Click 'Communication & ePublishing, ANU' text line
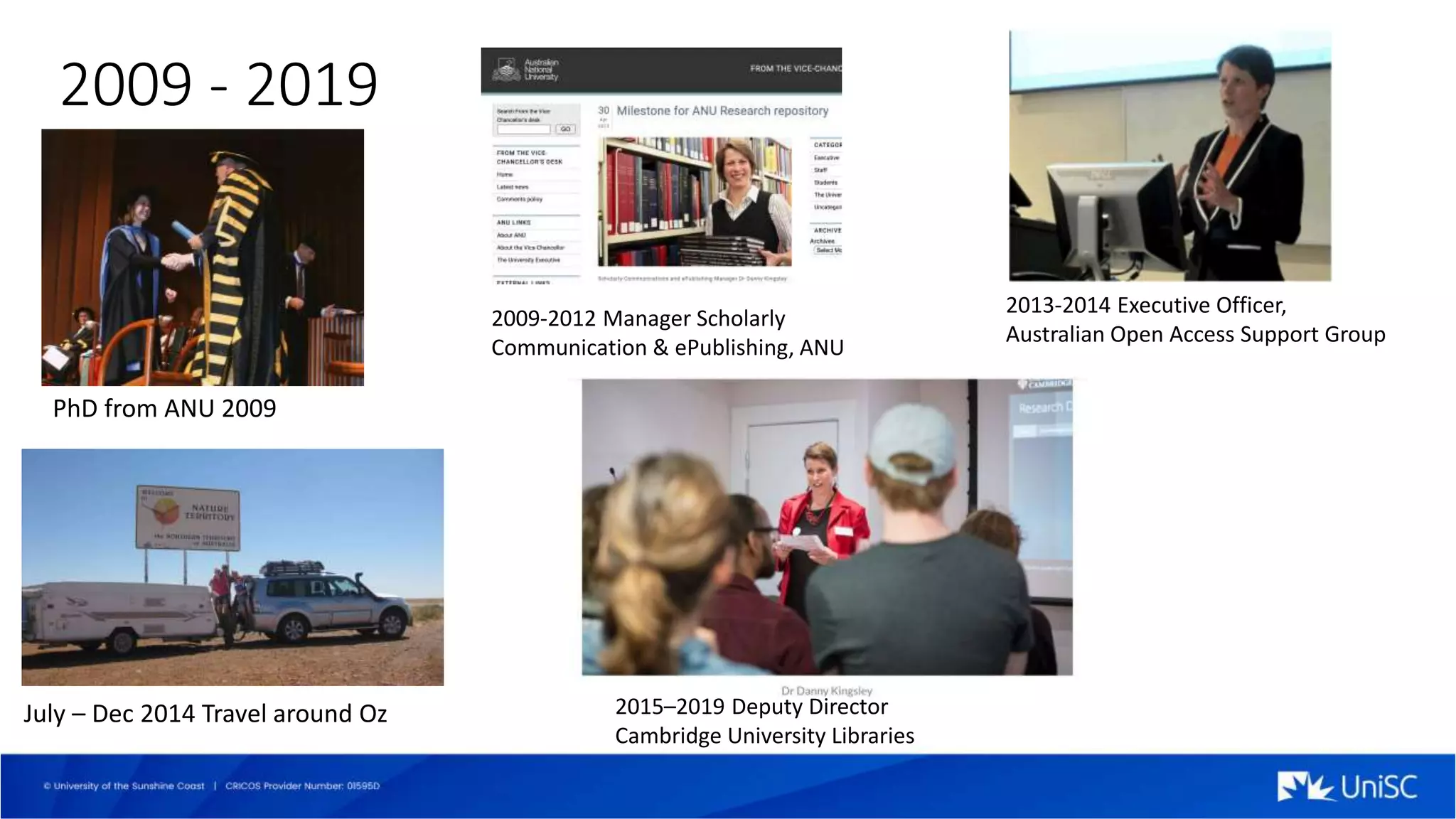Image resolution: width=1456 pixels, height=819 pixels. [667, 348]
